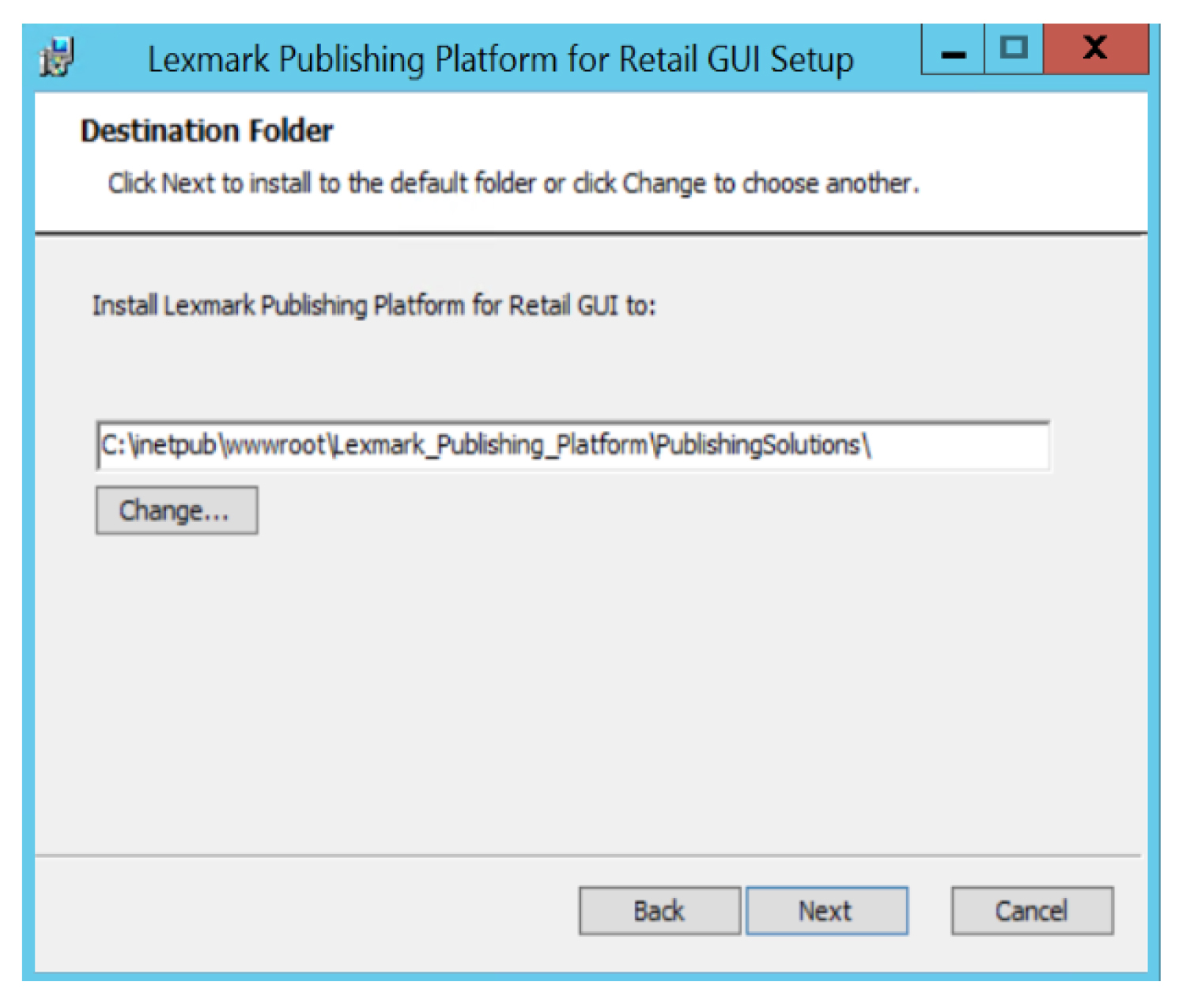Click the 'Click Next to install' instruction text
Image resolution: width=1186 pixels, height=1008 pixels.
pos(514,183)
